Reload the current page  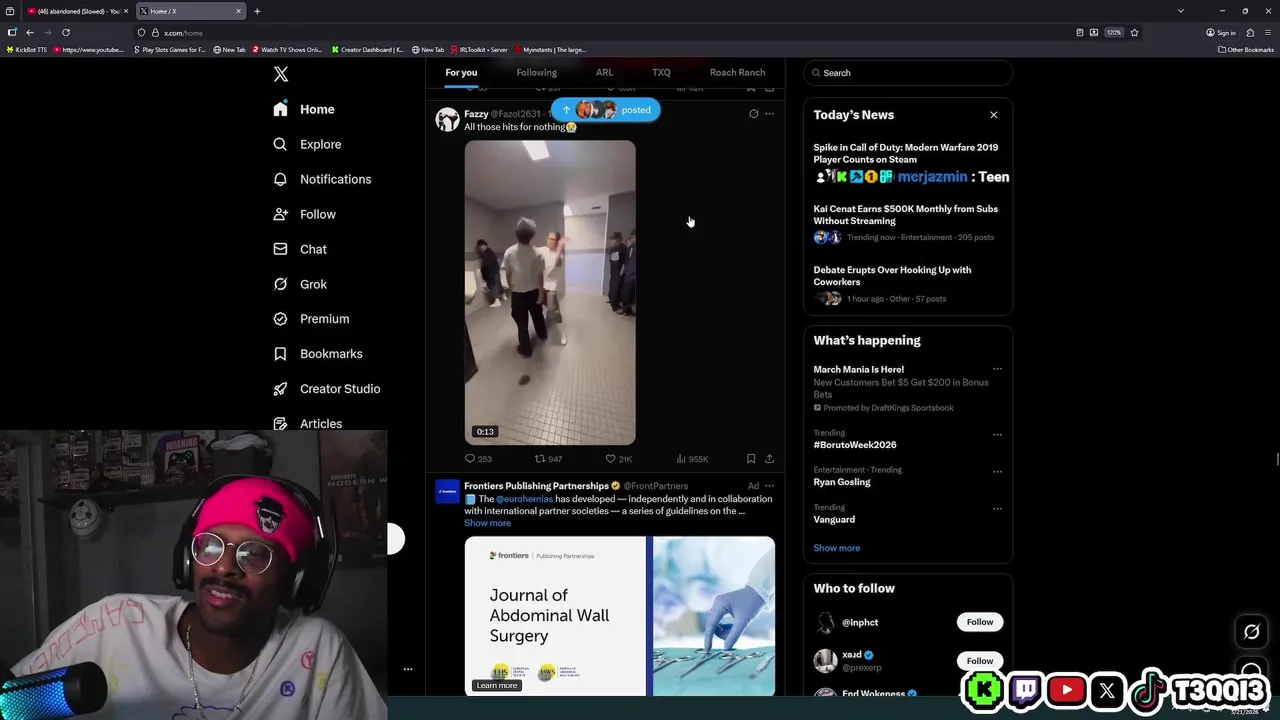(66, 32)
